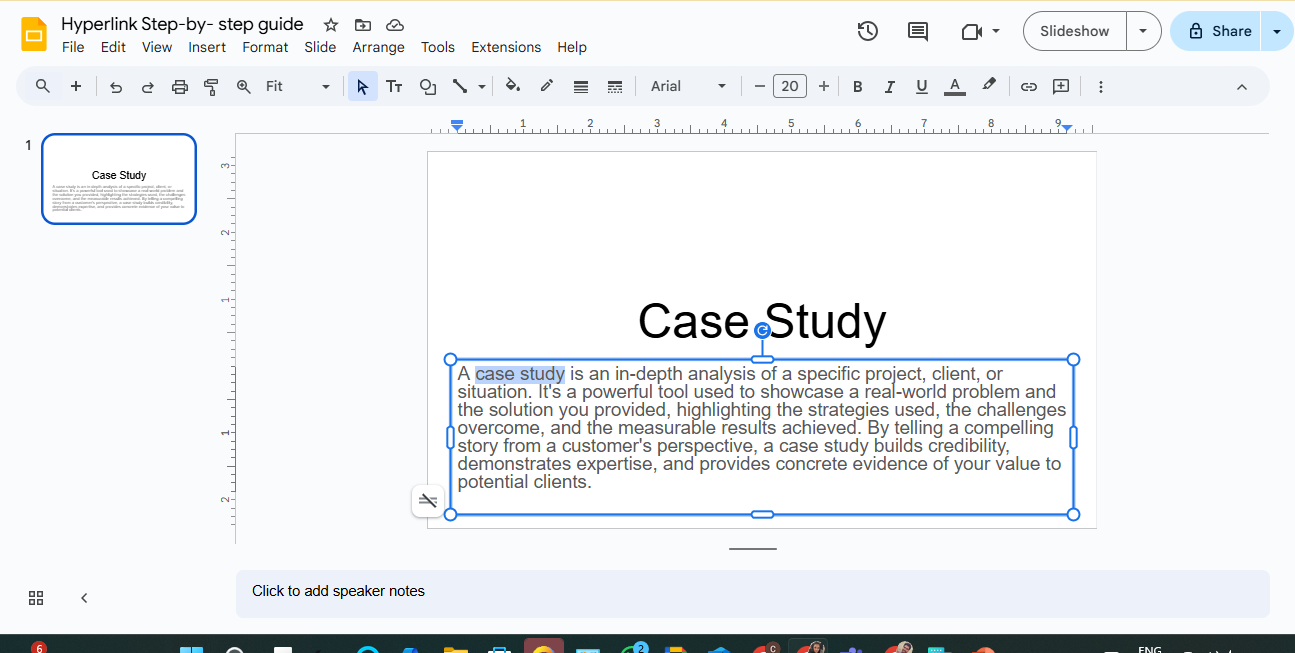Viewport: 1295px width, 653px height.
Task: Open the Zoom Fit dropdown
Action: tap(324, 86)
